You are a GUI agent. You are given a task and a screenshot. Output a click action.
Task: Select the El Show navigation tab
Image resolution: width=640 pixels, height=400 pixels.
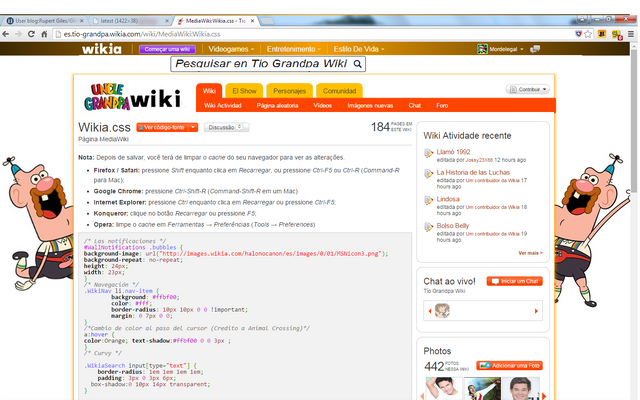click(244, 91)
